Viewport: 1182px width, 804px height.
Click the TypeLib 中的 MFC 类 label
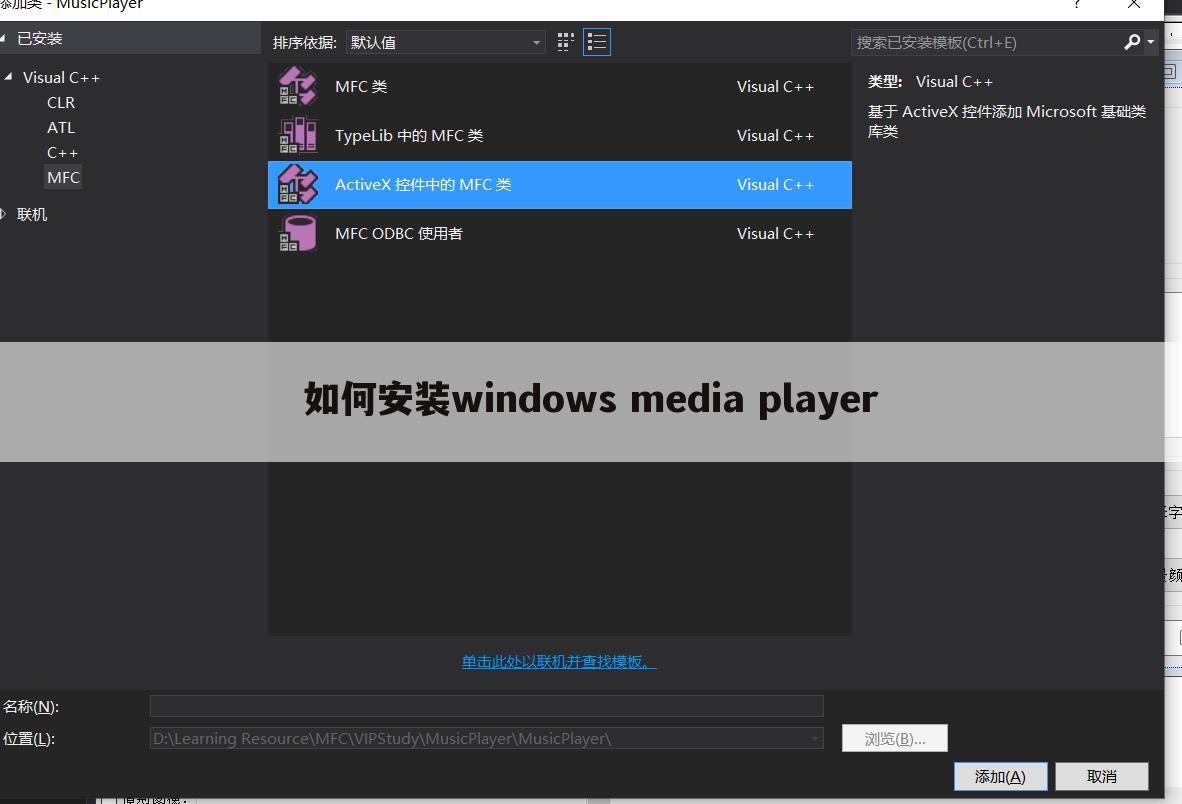(409, 136)
